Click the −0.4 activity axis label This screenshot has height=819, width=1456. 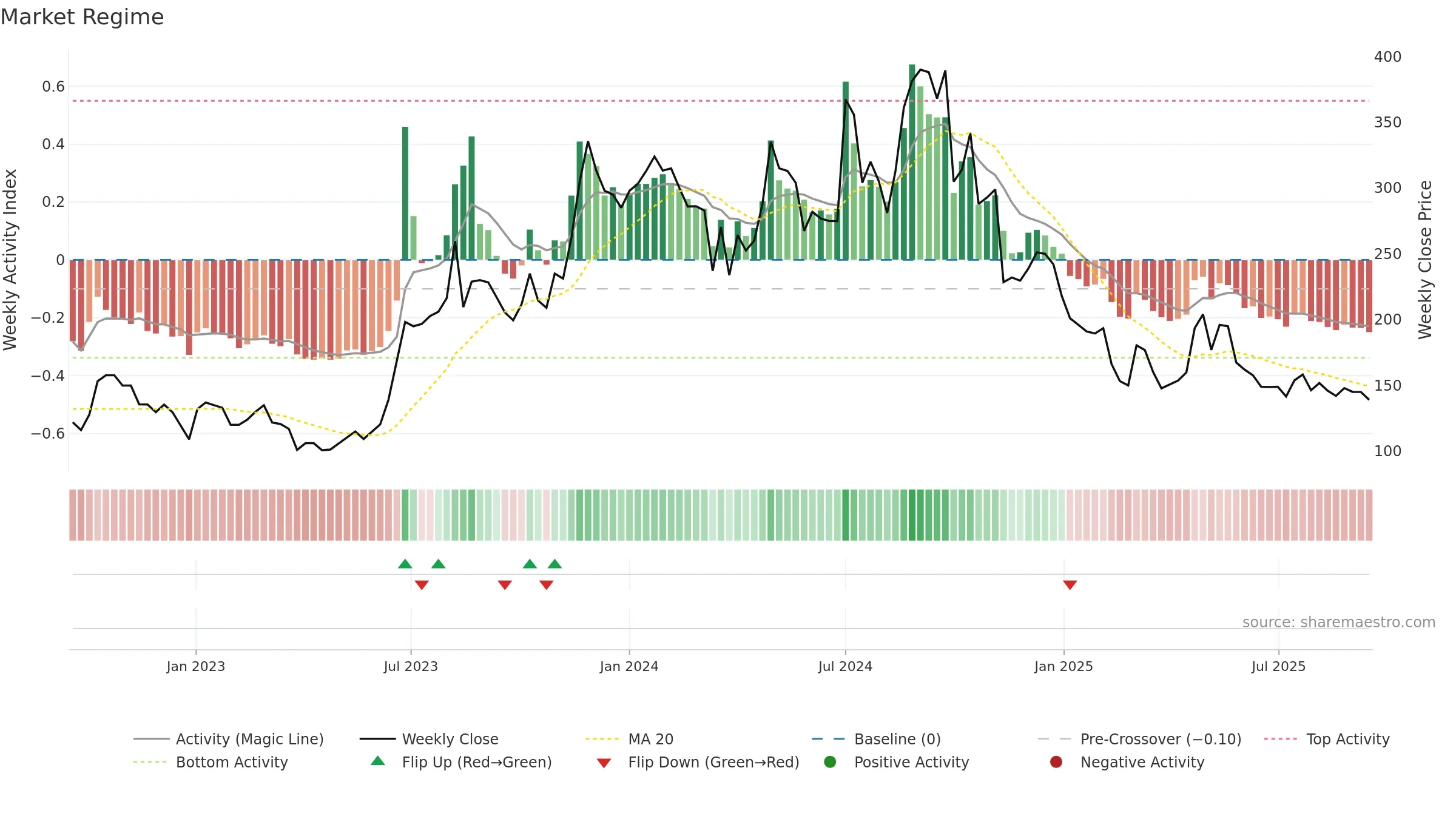click(x=48, y=376)
